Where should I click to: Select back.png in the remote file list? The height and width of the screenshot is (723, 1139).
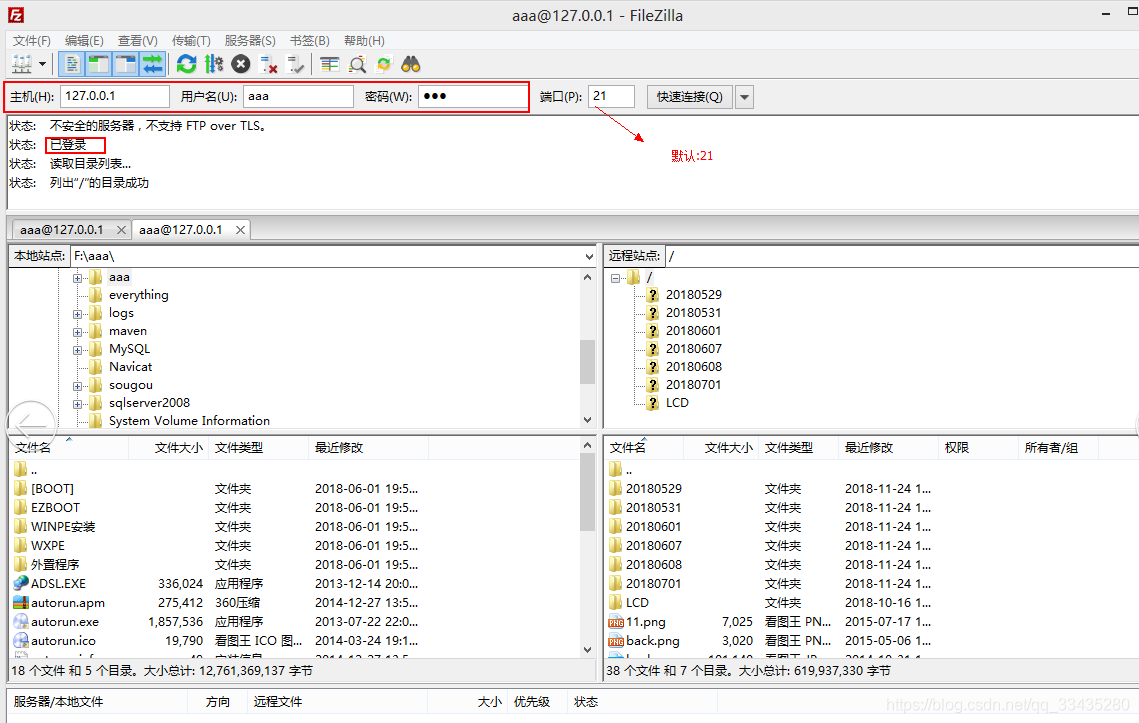click(x=652, y=641)
